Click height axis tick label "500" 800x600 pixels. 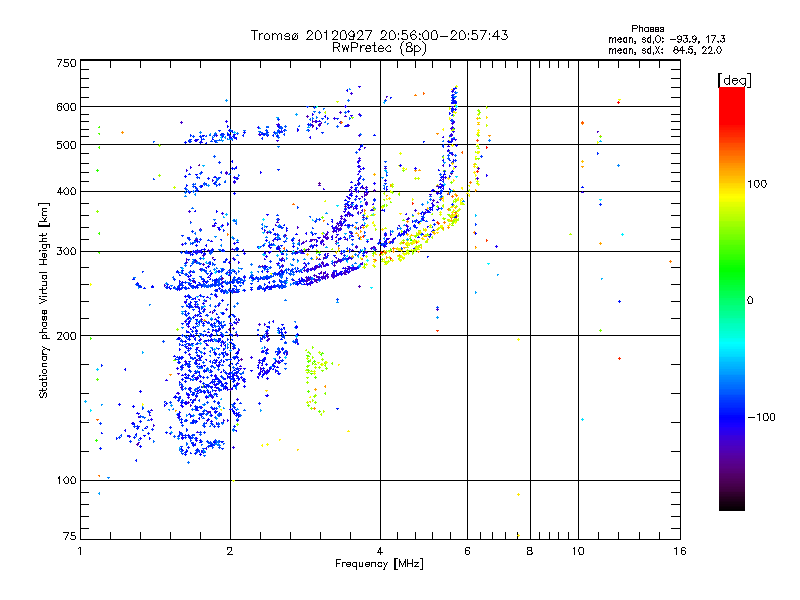pyautogui.click(x=66, y=145)
